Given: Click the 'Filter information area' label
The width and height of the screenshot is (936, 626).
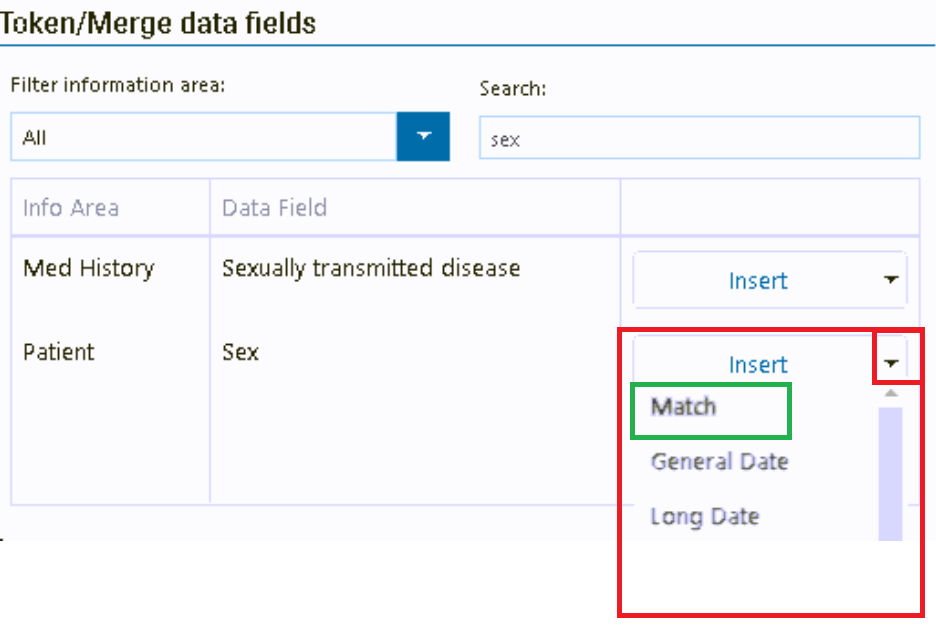Looking at the screenshot, I should coord(118,85).
